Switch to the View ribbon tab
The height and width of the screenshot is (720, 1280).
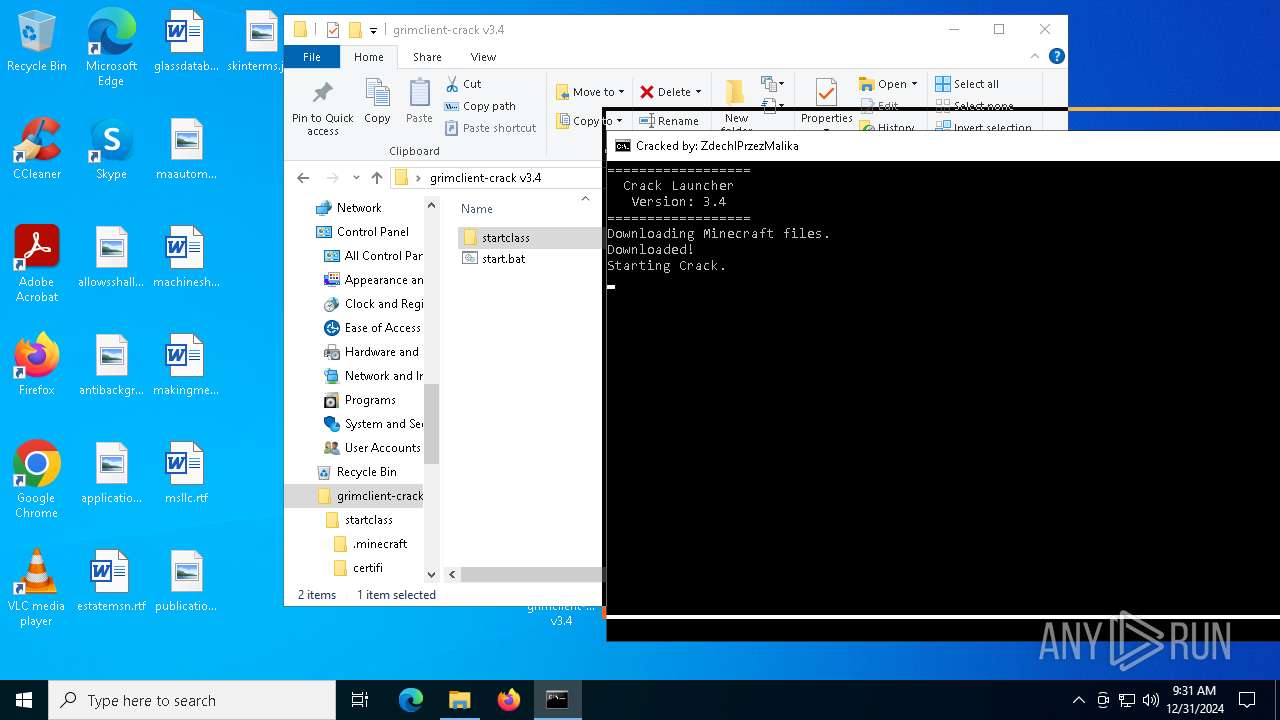point(483,57)
